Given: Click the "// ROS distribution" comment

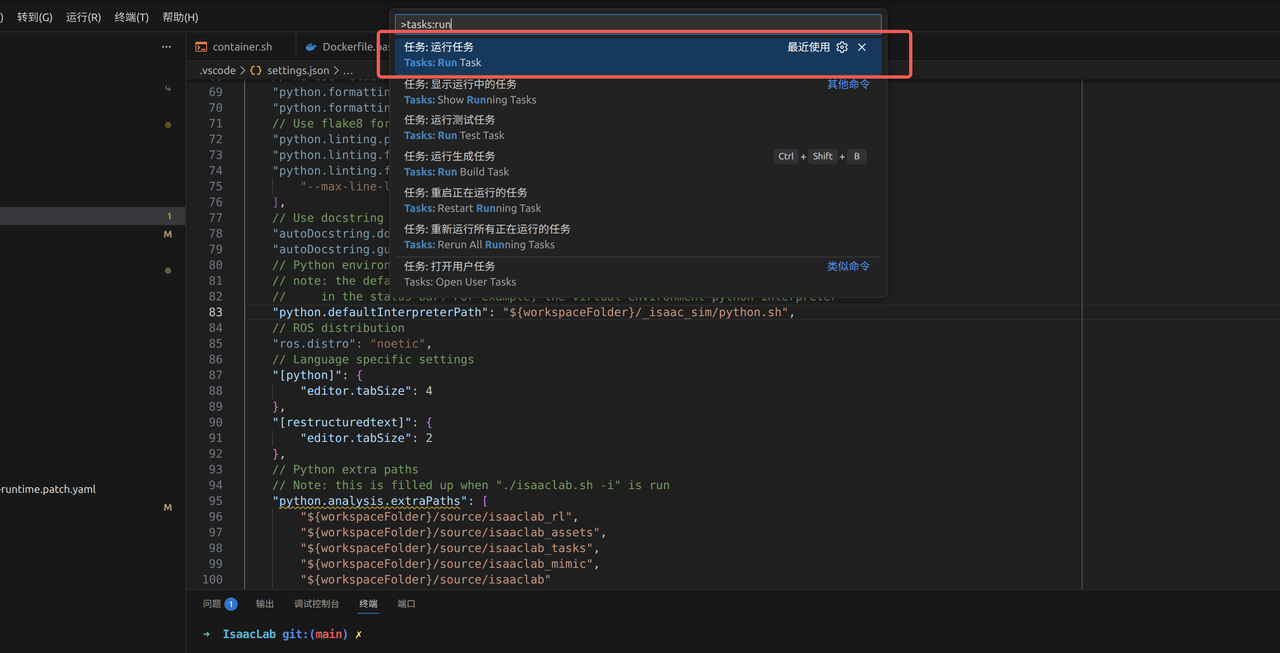Looking at the screenshot, I should tap(339, 328).
